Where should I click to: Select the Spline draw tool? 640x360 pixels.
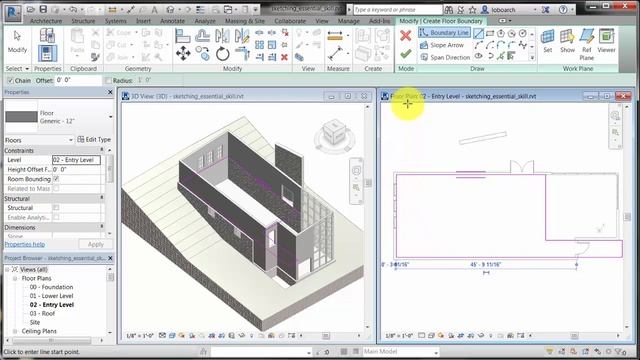(x=522, y=45)
